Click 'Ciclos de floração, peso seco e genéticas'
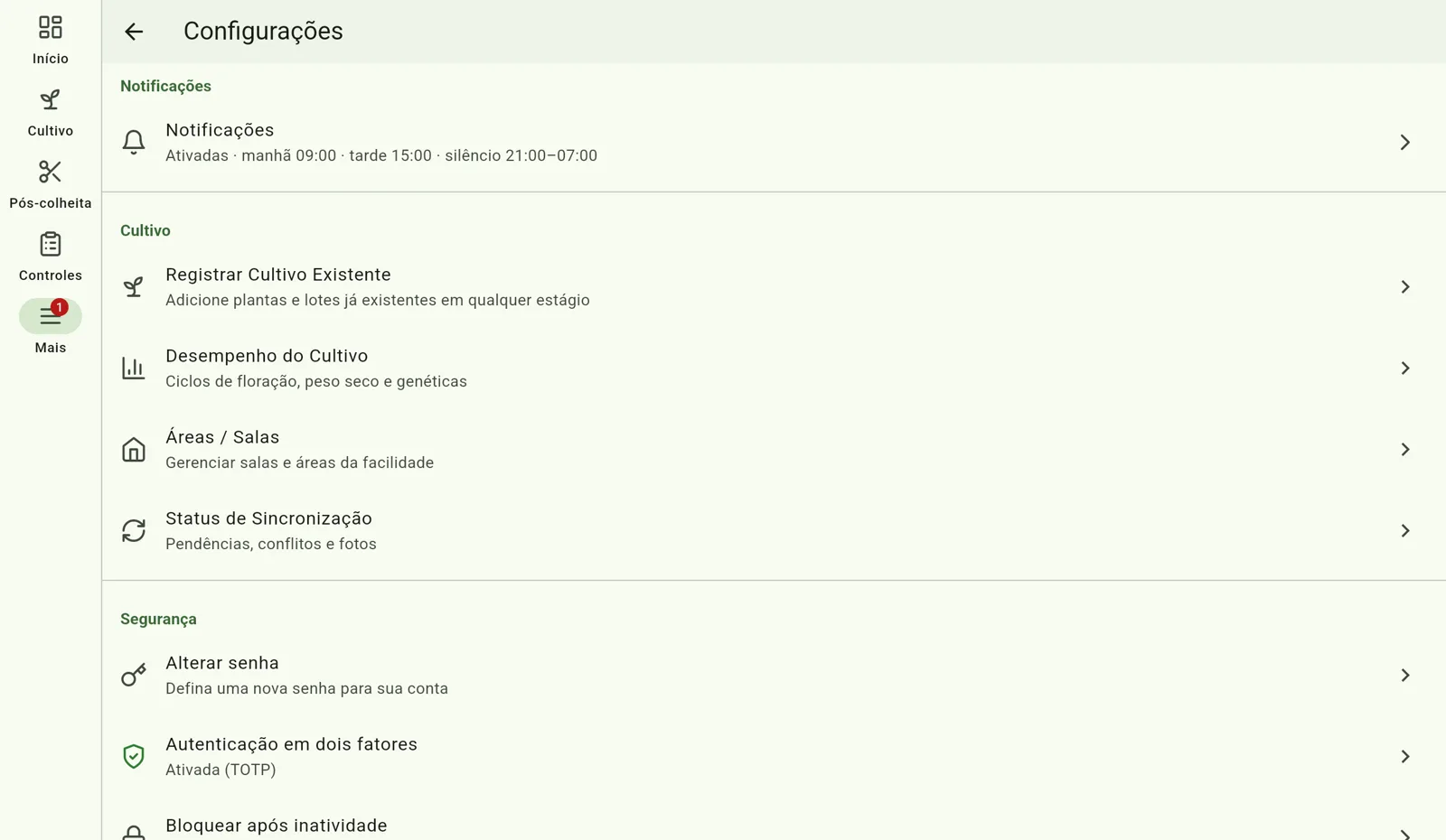 pos(316,381)
